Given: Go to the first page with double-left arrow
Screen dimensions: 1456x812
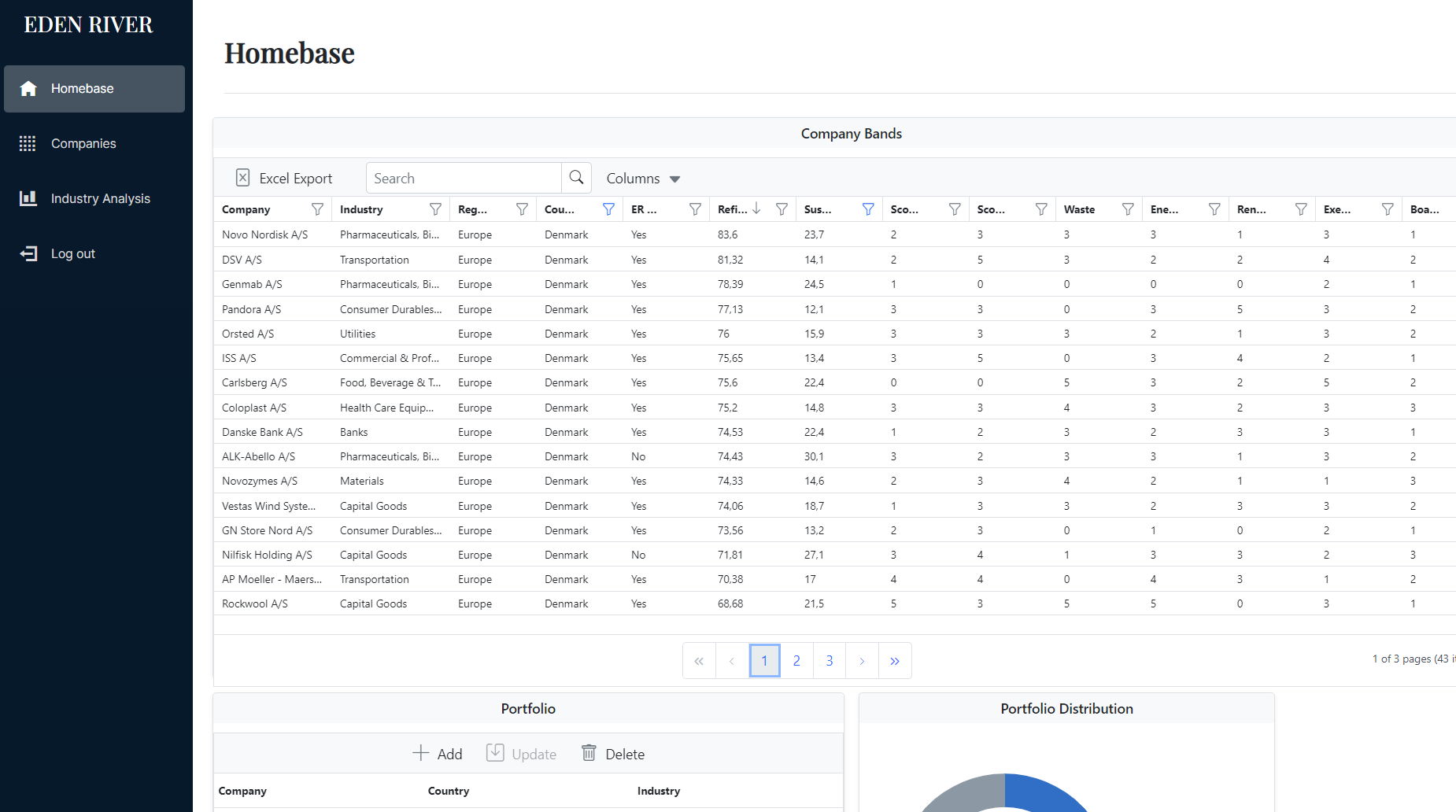Looking at the screenshot, I should [x=699, y=661].
